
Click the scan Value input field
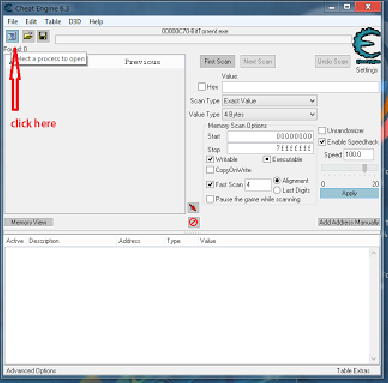point(301,87)
